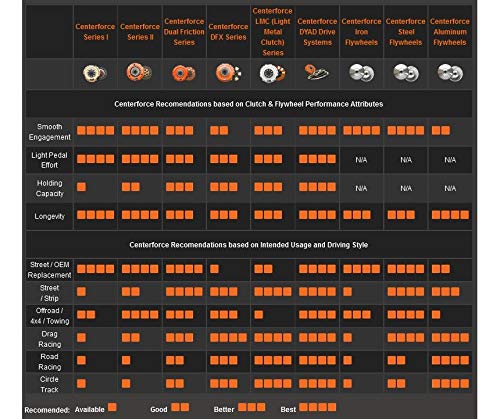Click Longevity rating for Iron Flywheels
The height and width of the screenshot is (419, 500).
point(357,215)
